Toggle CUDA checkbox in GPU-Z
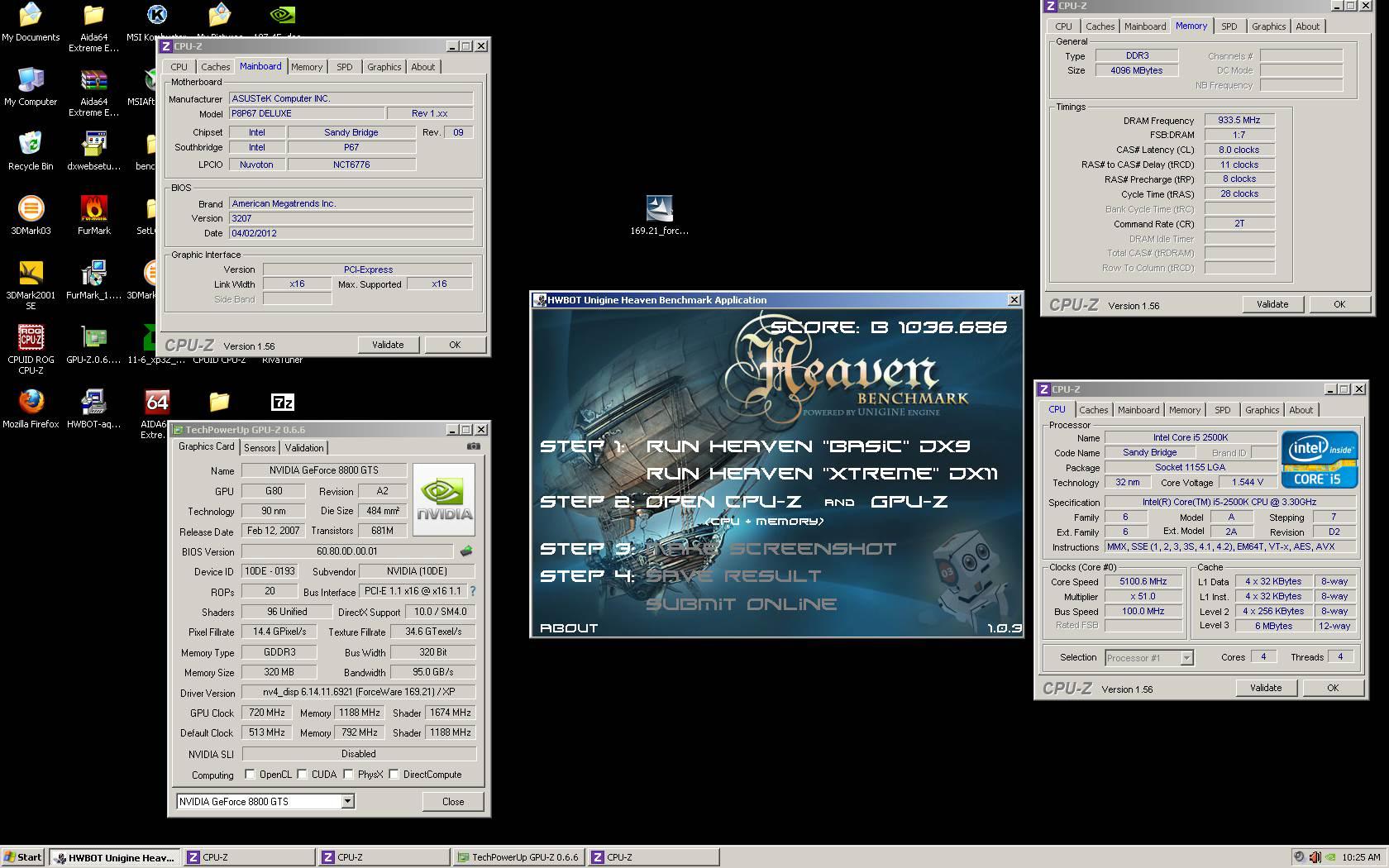This screenshot has width=1389, height=868. coord(303,775)
